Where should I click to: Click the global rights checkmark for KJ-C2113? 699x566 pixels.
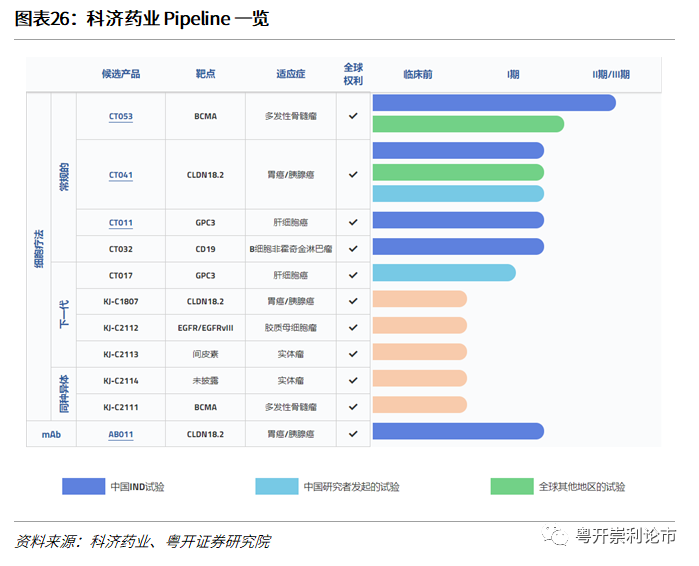(x=353, y=354)
